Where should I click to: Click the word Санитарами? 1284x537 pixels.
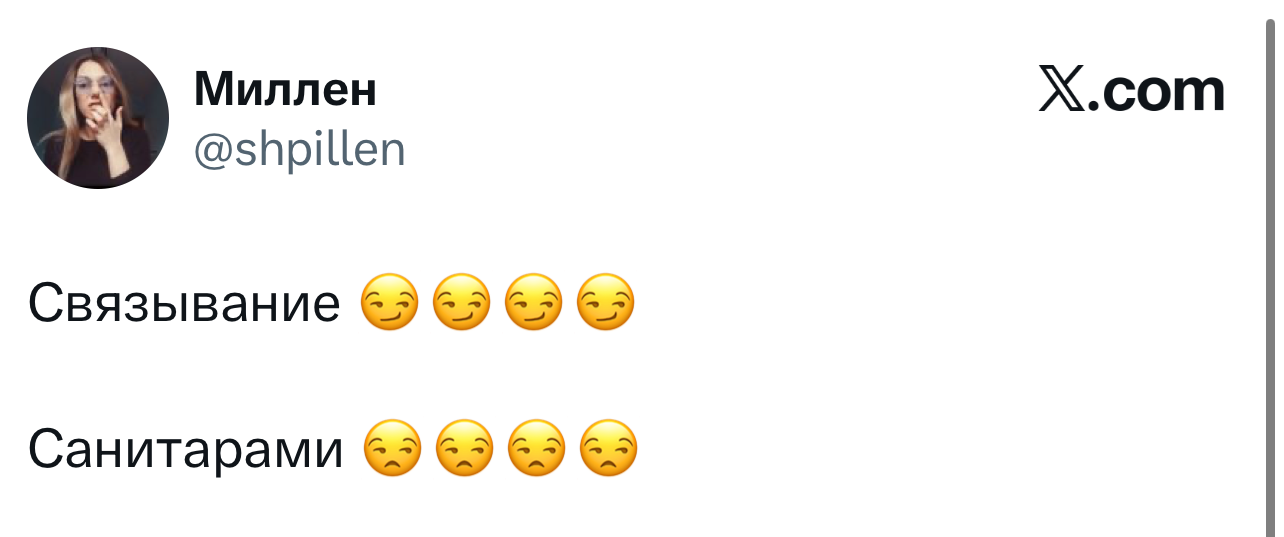tap(185, 449)
